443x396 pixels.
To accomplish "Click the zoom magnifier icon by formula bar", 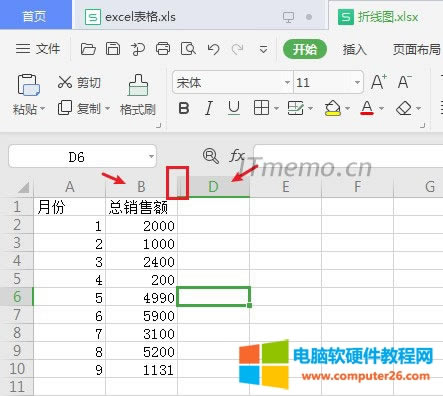I will (x=211, y=155).
